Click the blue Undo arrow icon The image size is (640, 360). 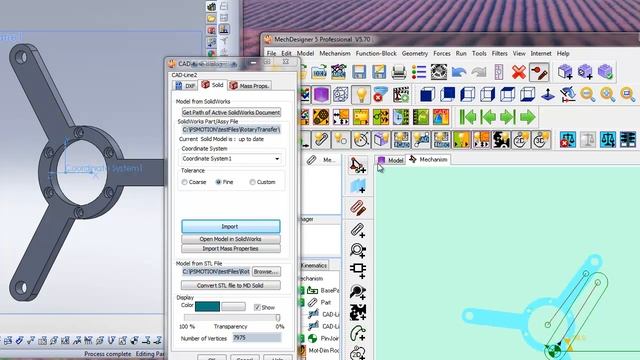click(459, 72)
